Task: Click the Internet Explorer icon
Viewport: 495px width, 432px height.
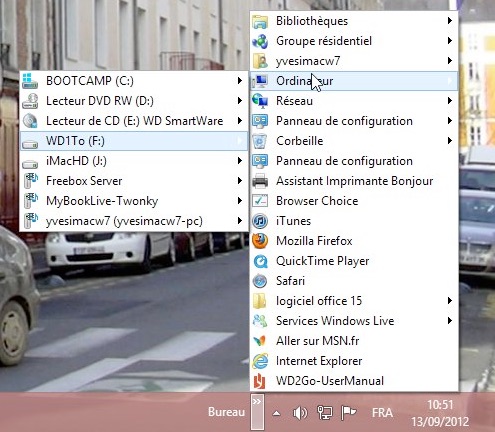Action: click(x=260, y=361)
